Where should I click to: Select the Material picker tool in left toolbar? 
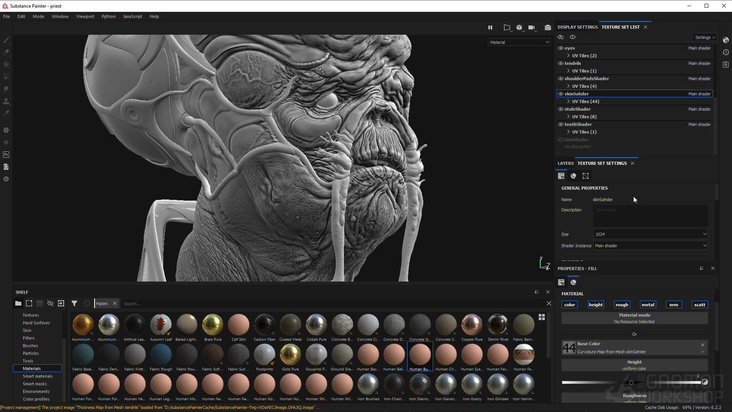[6, 113]
